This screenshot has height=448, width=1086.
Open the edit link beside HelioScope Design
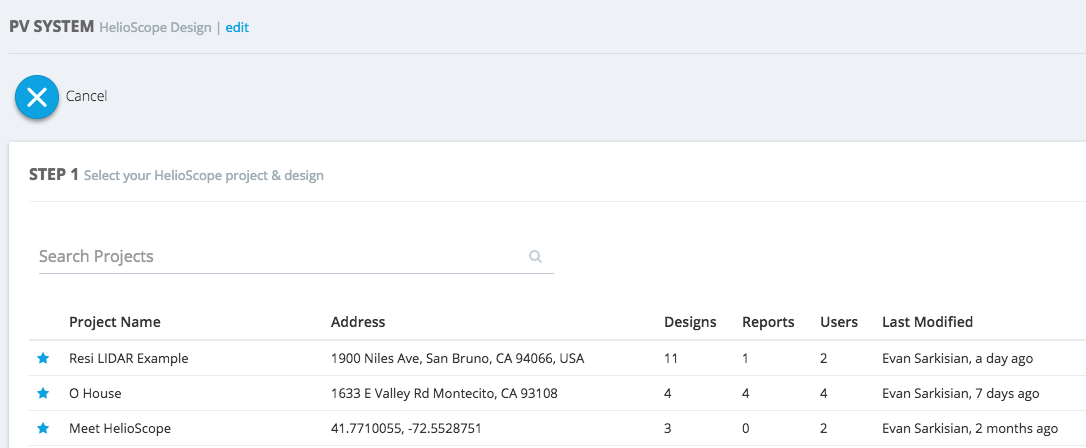point(237,28)
